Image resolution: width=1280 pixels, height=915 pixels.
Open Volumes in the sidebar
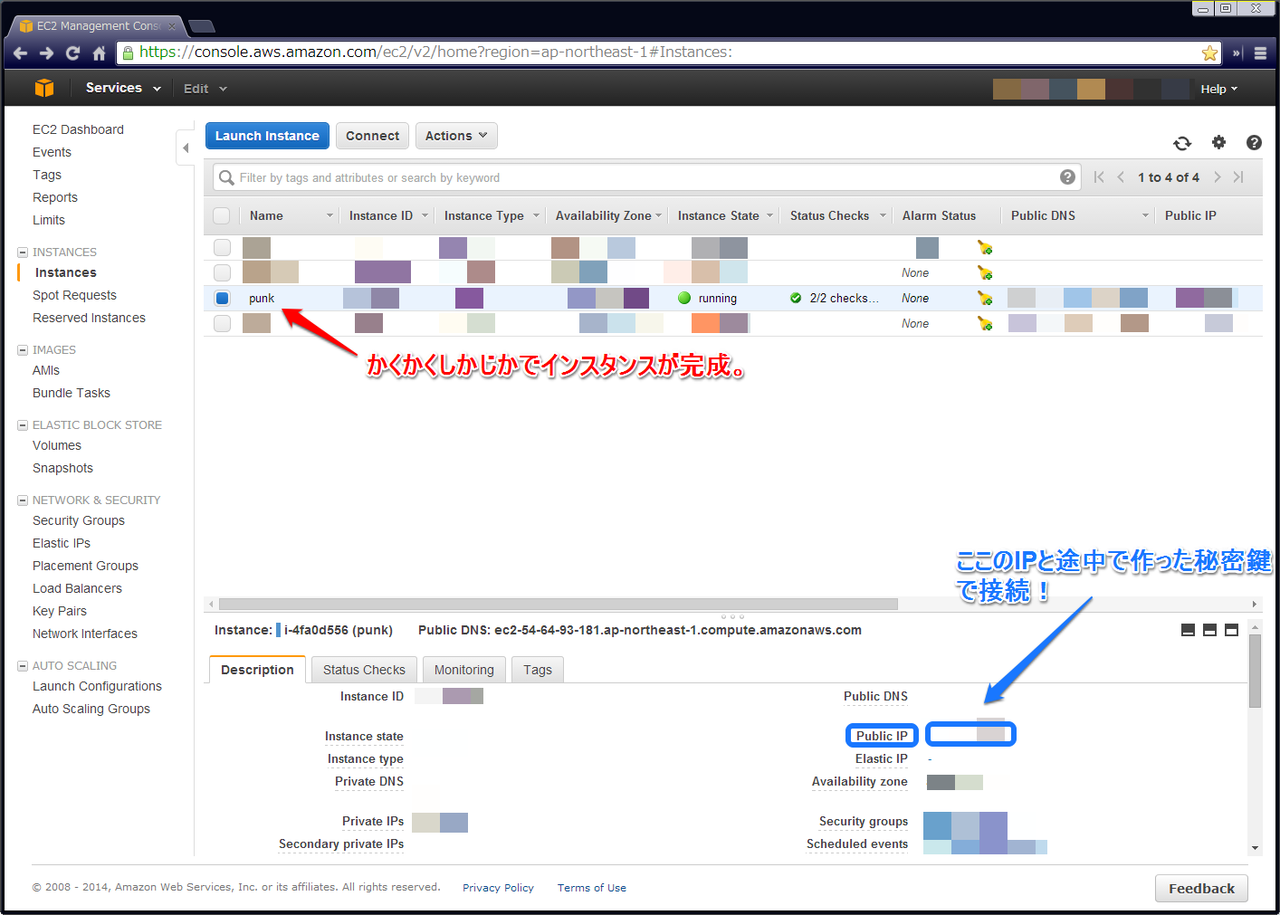pyautogui.click(x=56, y=445)
